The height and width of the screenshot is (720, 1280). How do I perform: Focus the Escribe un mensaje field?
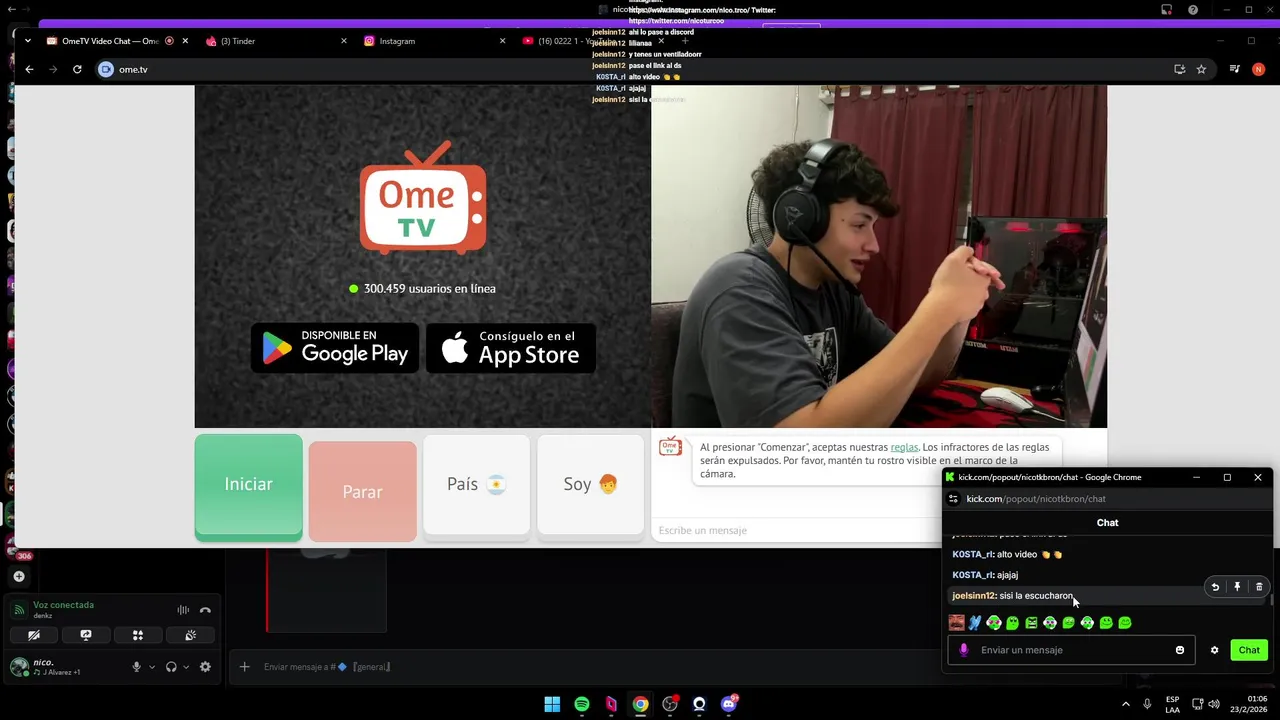pyautogui.click(x=795, y=530)
